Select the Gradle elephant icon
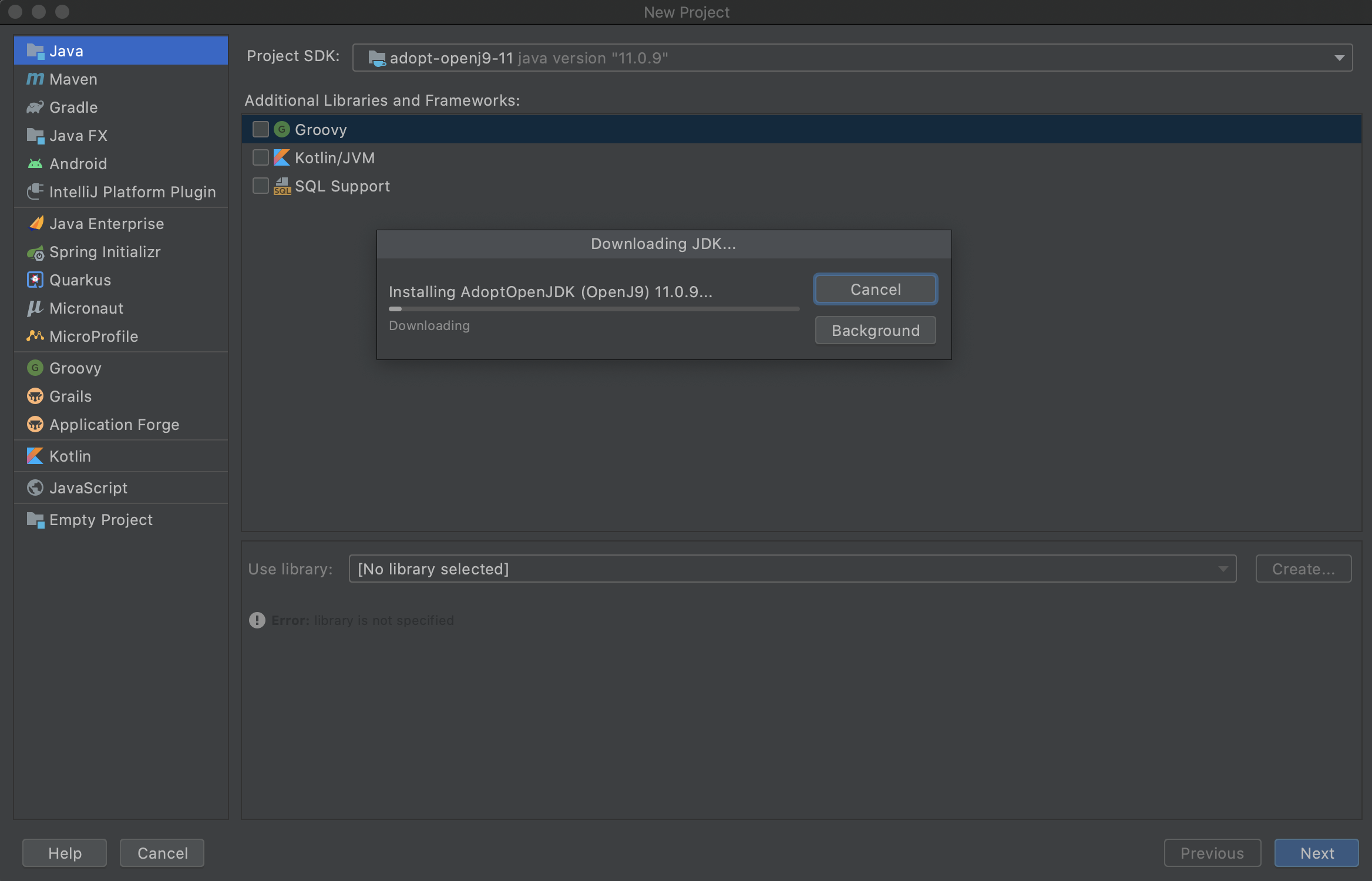 [35, 107]
